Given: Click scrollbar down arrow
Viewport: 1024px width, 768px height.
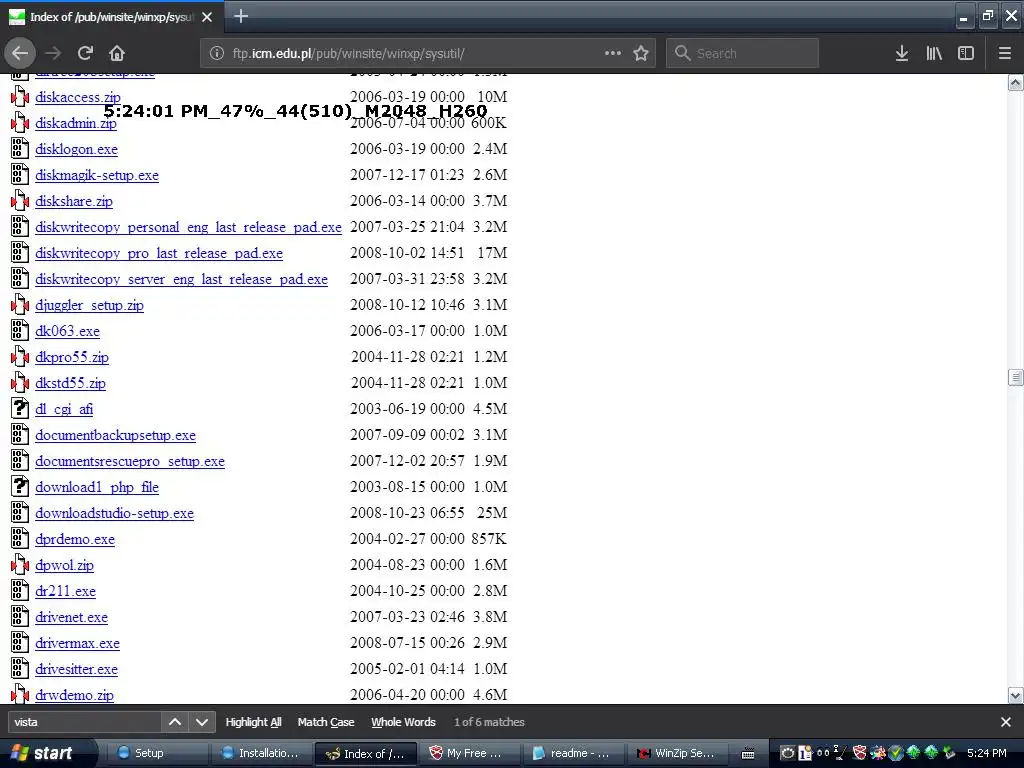Looking at the screenshot, I should (1016, 696).
